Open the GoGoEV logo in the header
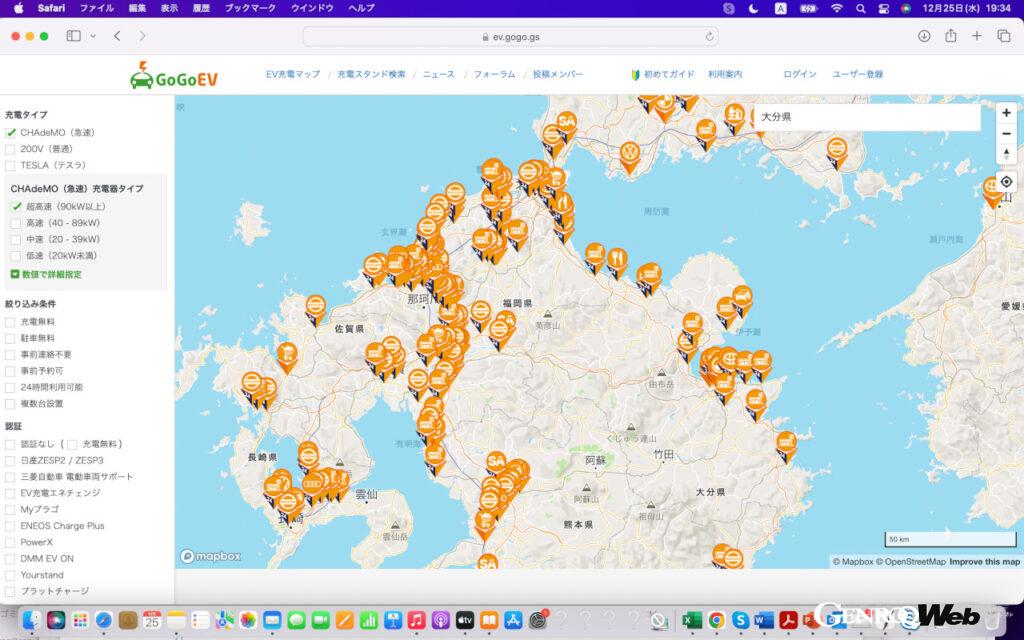 point(173,75)
